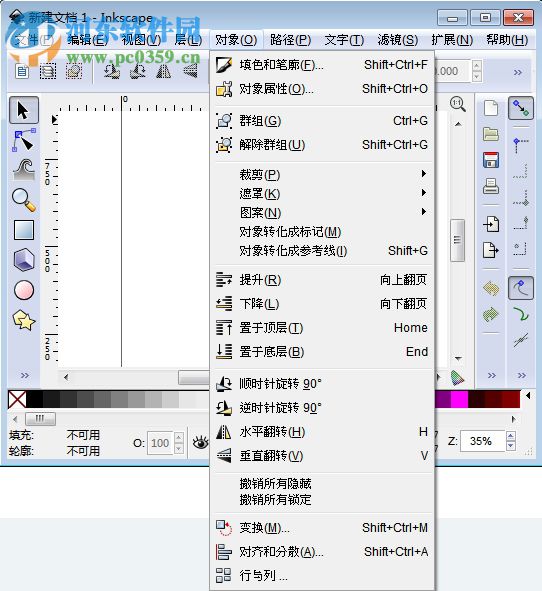This screenshot has height=591, width=542.
Task: Select the Ellipse circle tool
Action: click(x=24, y=290)
